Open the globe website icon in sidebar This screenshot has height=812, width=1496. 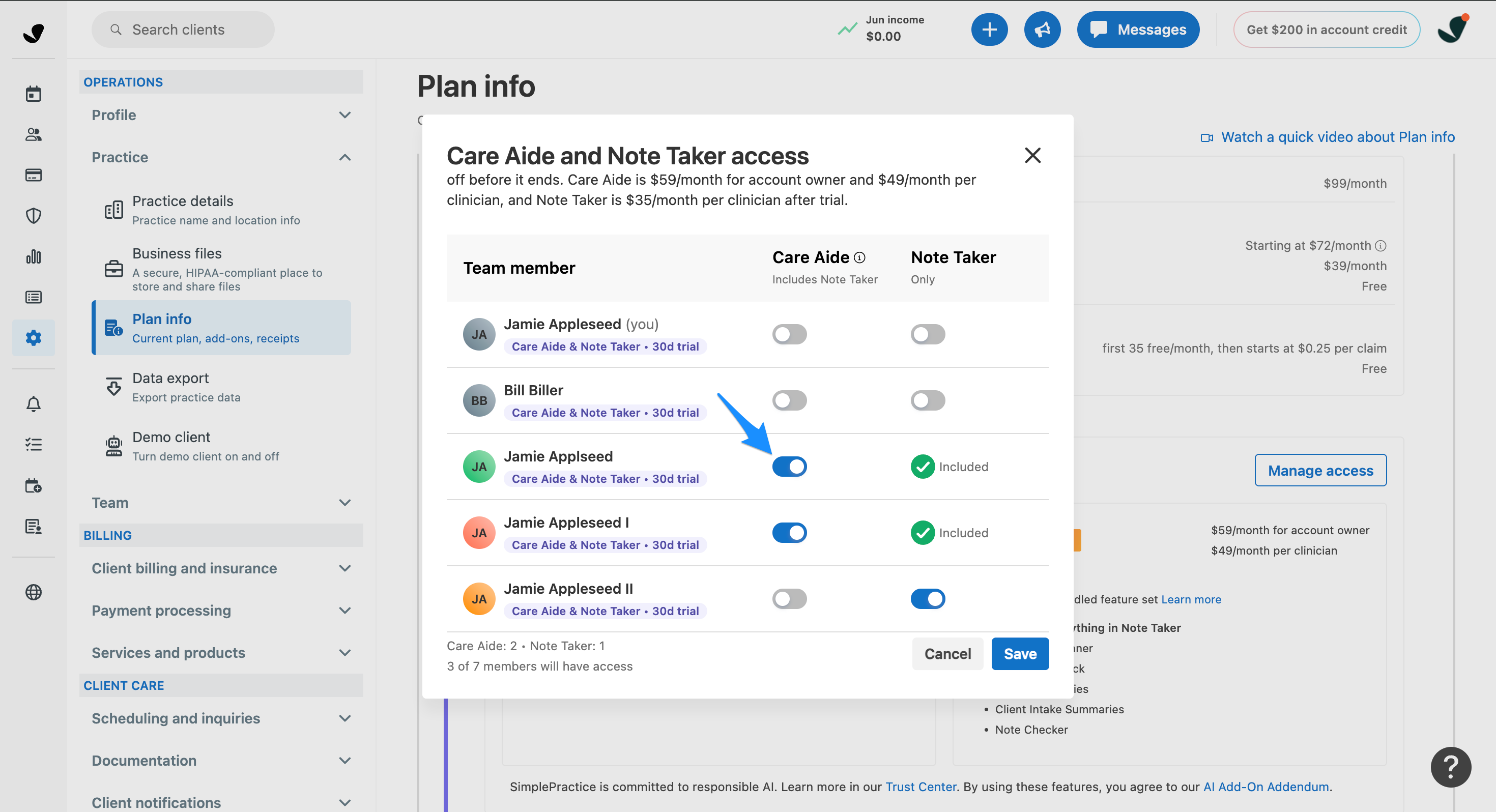[x=33, y=592]
